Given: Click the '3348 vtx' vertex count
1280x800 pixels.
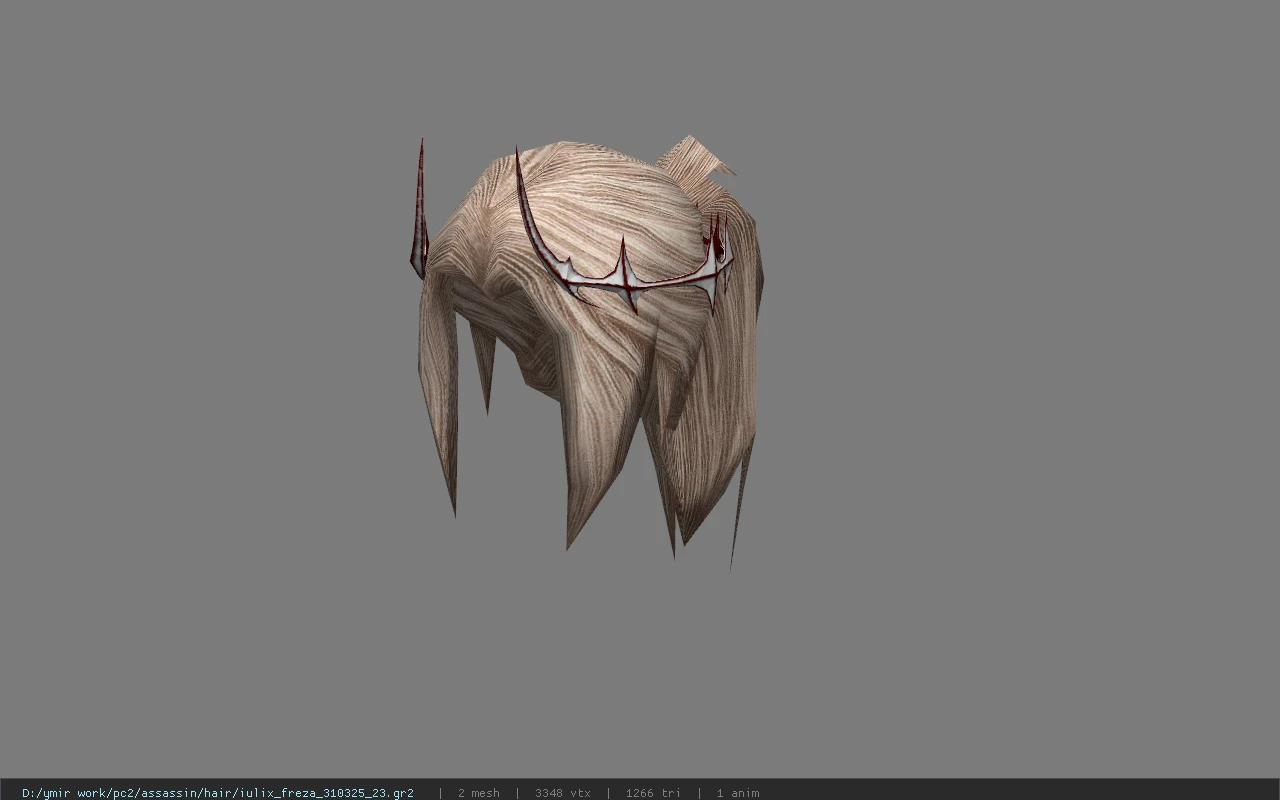Looking at the screenshot, I should (563, 793).
